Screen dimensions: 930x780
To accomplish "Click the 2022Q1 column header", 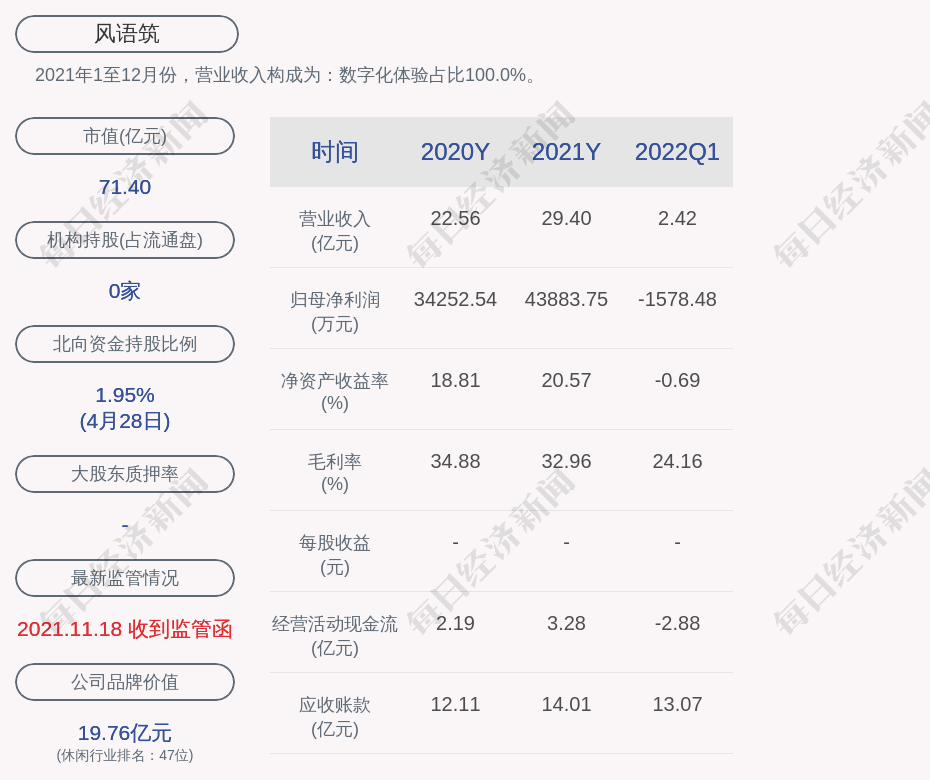I will (677, 152).
